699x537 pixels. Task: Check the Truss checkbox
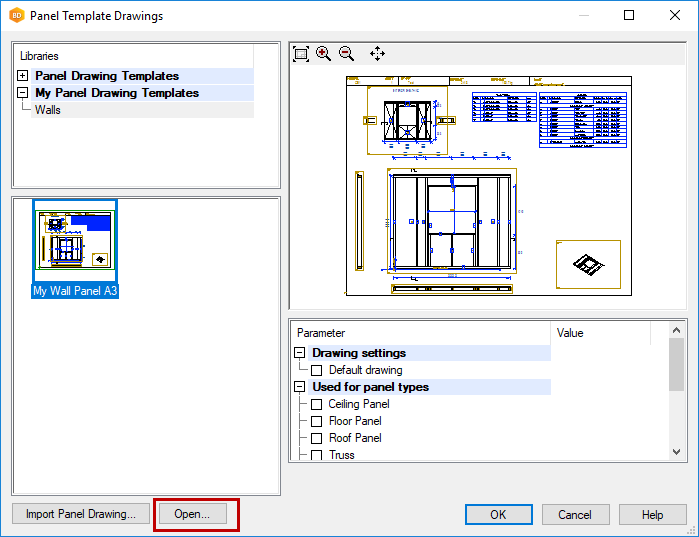pyautogui.click(x=317, y=455)
